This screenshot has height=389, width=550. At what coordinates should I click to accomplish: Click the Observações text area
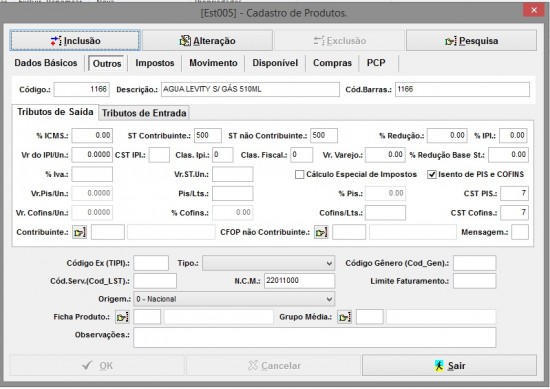pos(315,337)
